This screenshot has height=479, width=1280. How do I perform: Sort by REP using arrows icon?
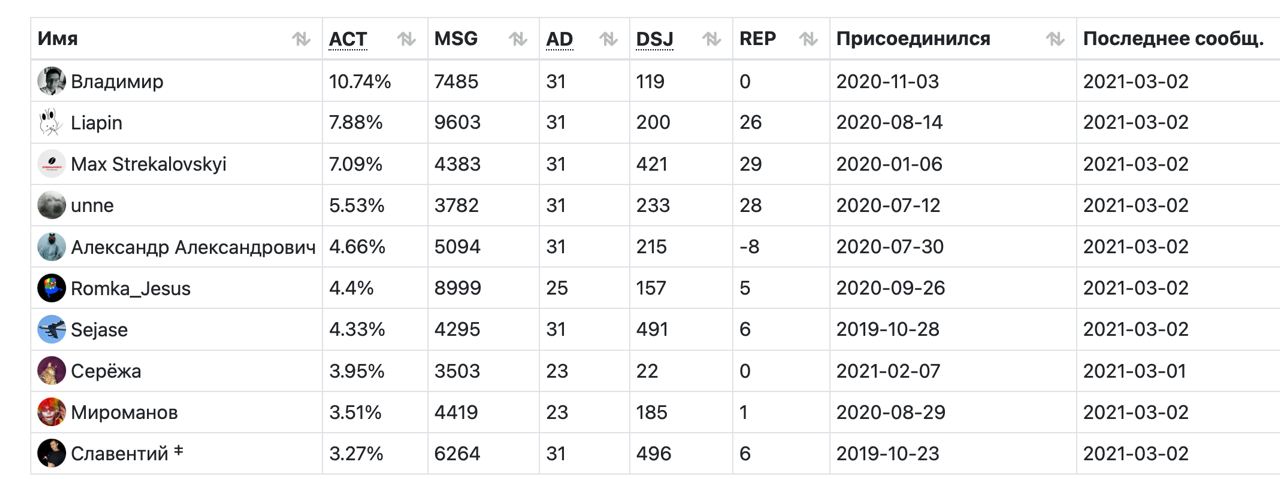point(808,40)
